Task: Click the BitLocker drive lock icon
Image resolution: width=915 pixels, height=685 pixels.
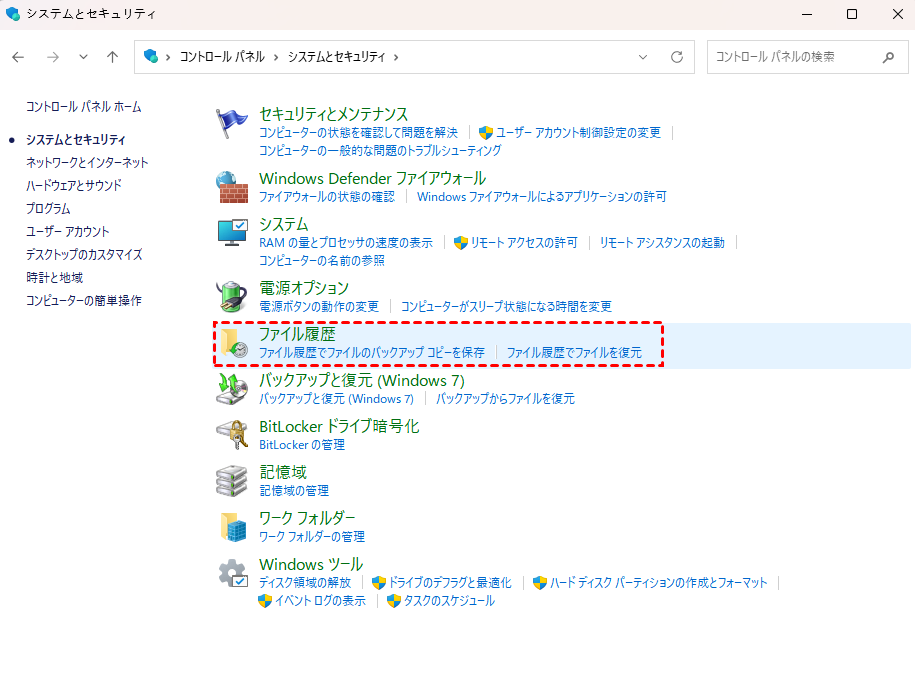Action: coord(232,435)
